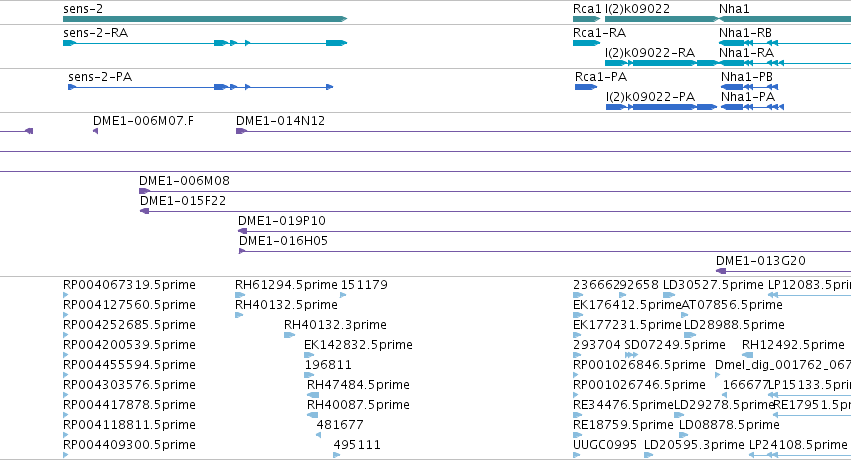
Task: Click EST label RE18759.5prime
Action: coord(623,425)
